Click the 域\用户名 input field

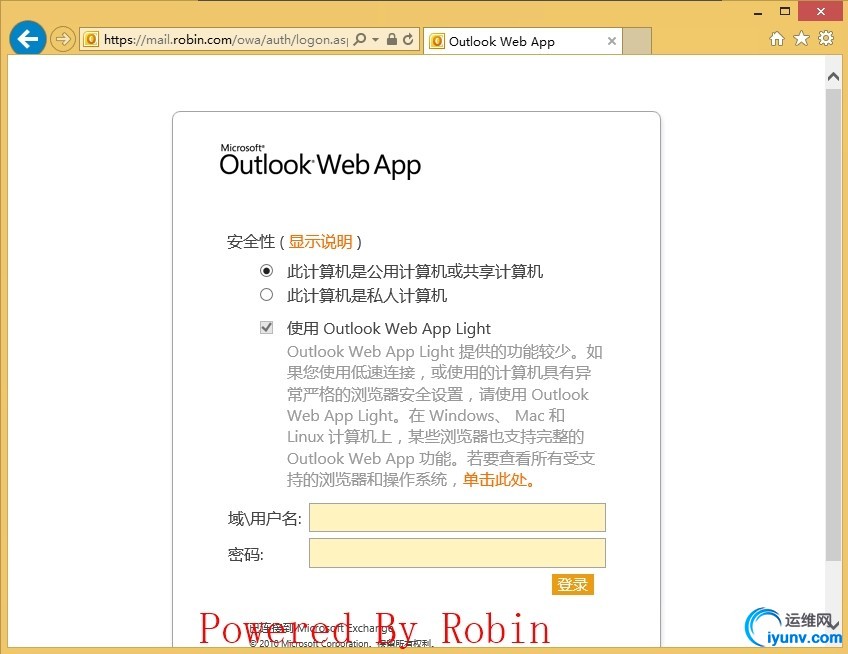[457, 518]
